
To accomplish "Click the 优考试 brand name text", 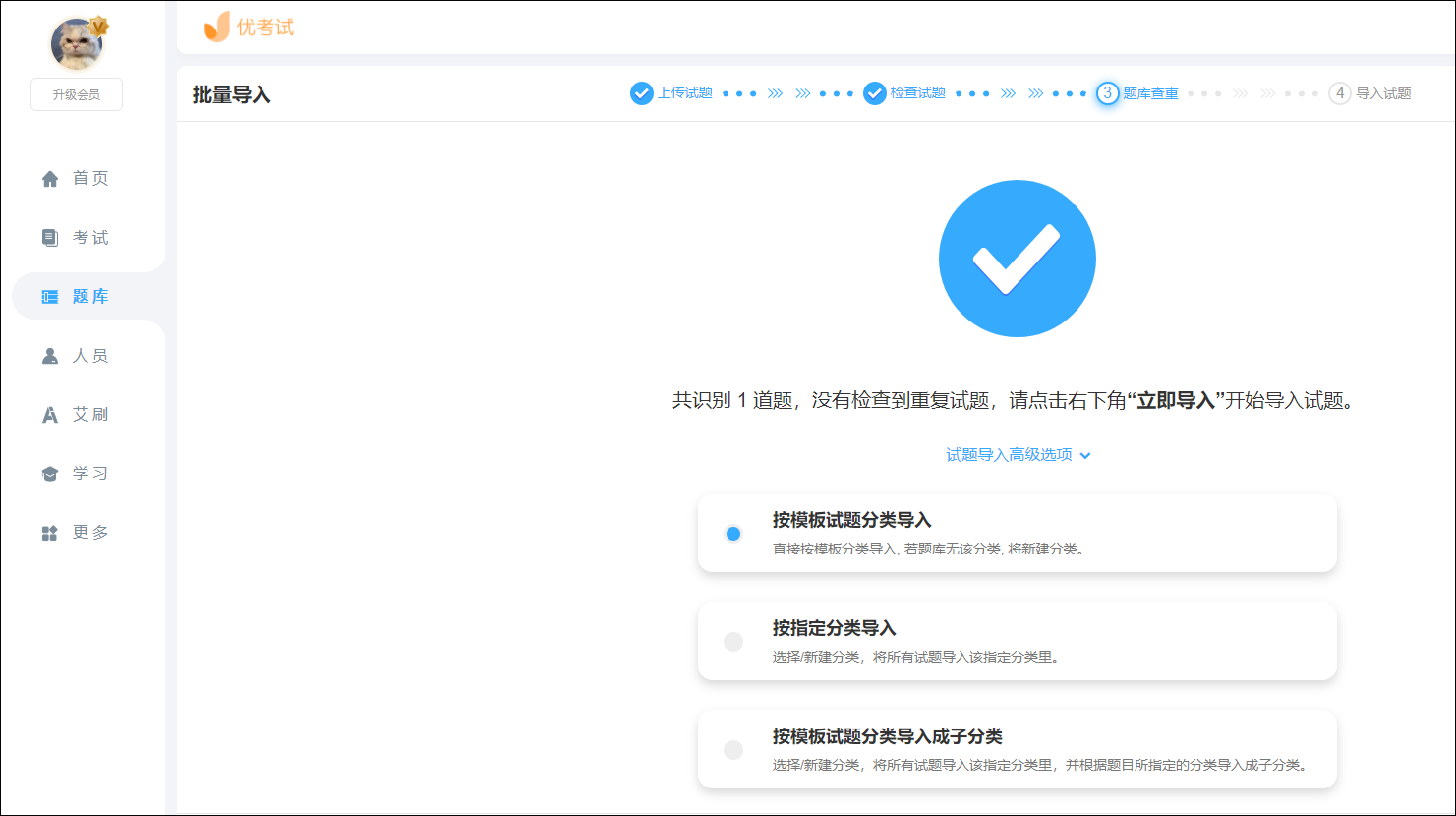I will click(x=265, y=28).
